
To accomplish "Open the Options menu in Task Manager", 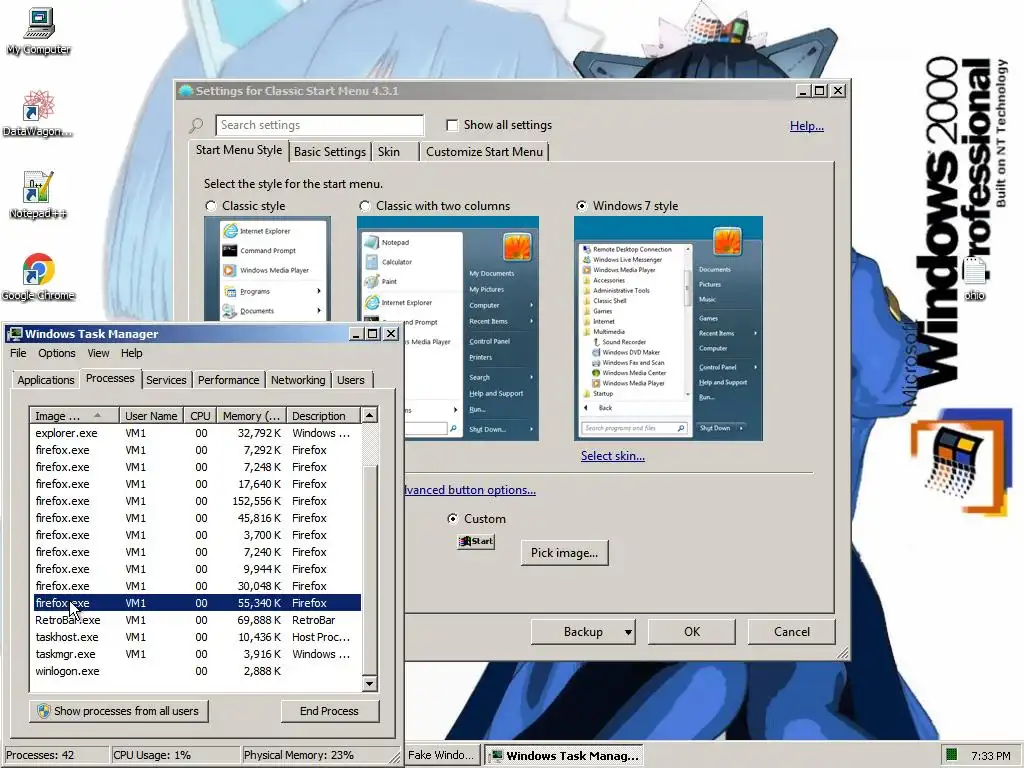I will coord(57,353).
